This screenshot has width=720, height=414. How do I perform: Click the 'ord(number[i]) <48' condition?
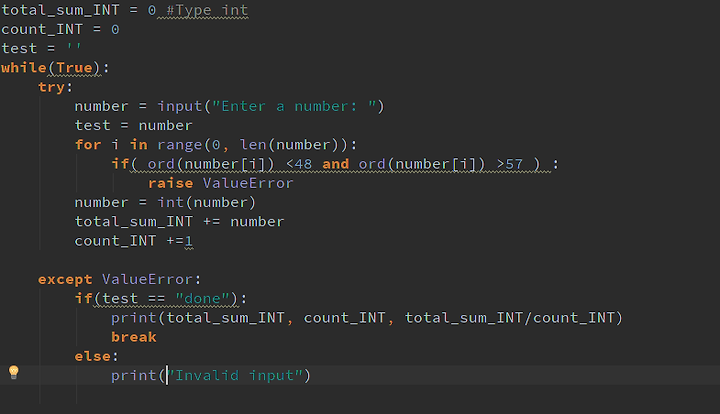tap(230, 164)
